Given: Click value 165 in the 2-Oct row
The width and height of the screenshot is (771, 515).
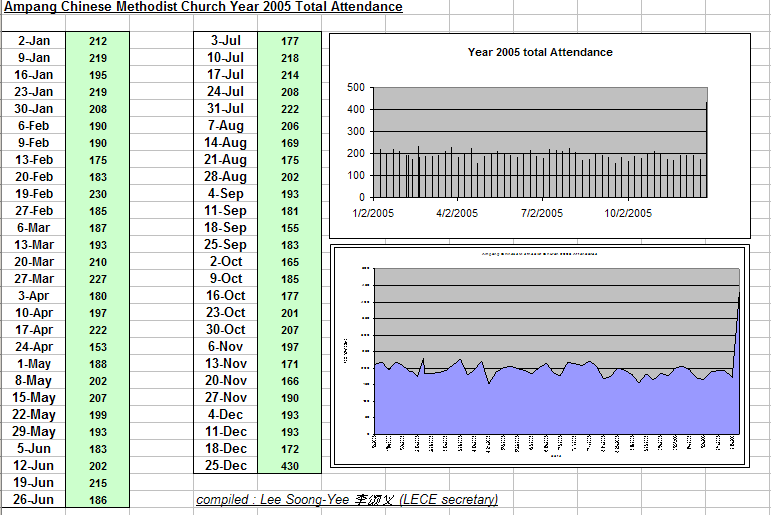Looking at the screenshot, I should click(290, 262).
